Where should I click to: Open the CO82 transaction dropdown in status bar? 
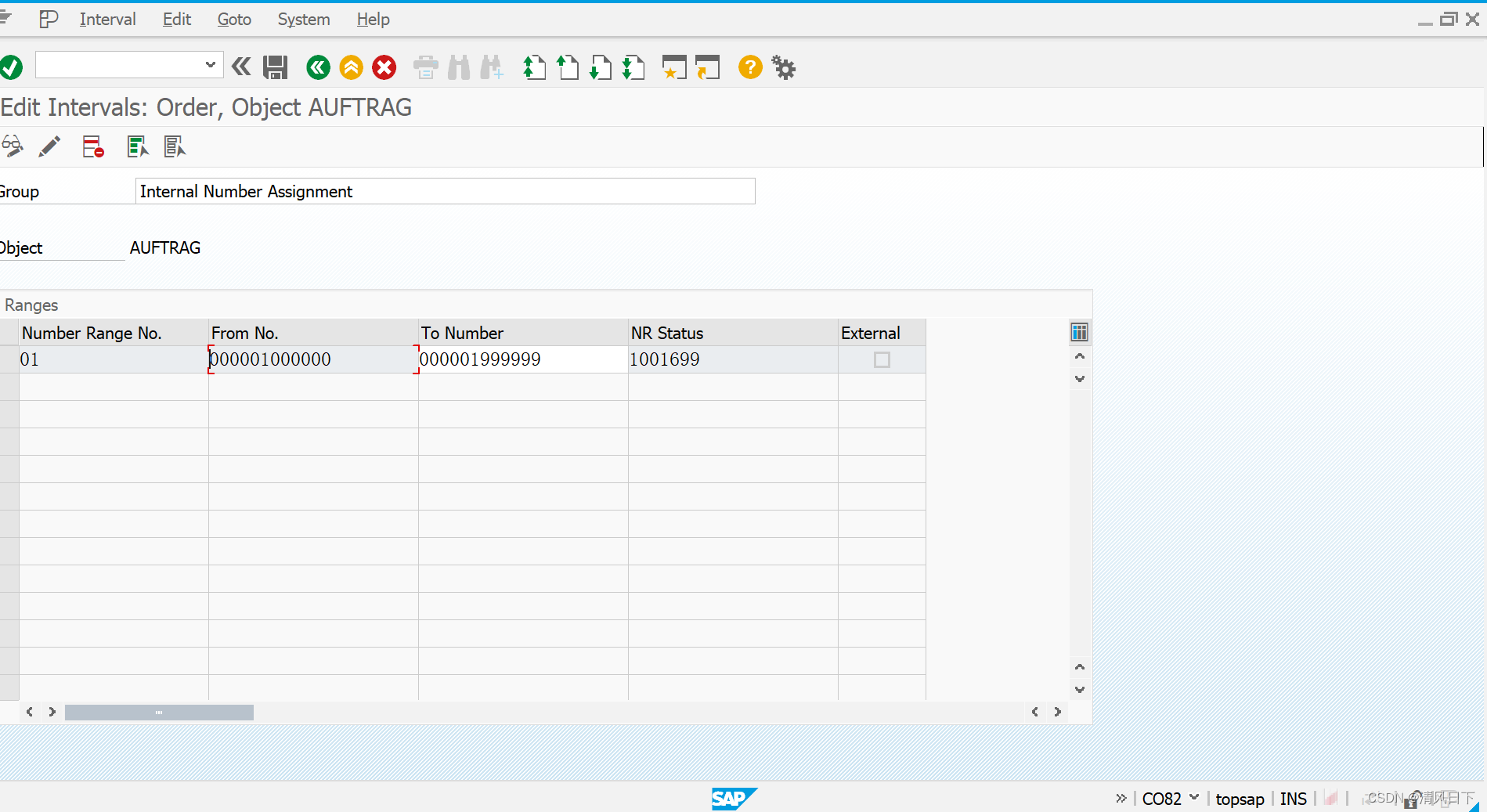(x=1194, y=797)
